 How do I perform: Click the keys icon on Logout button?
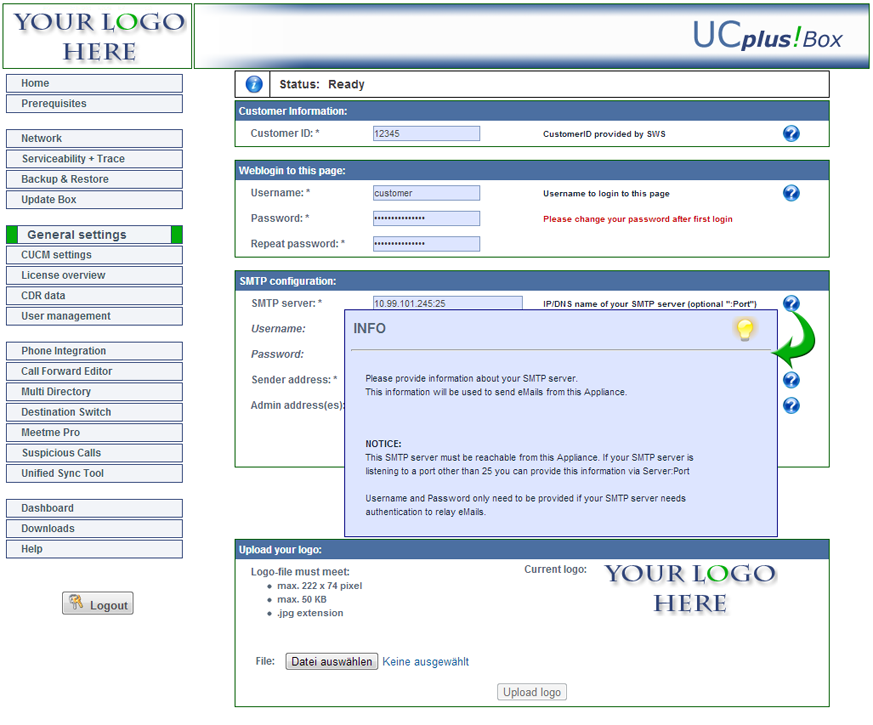(x=76, y=602)
